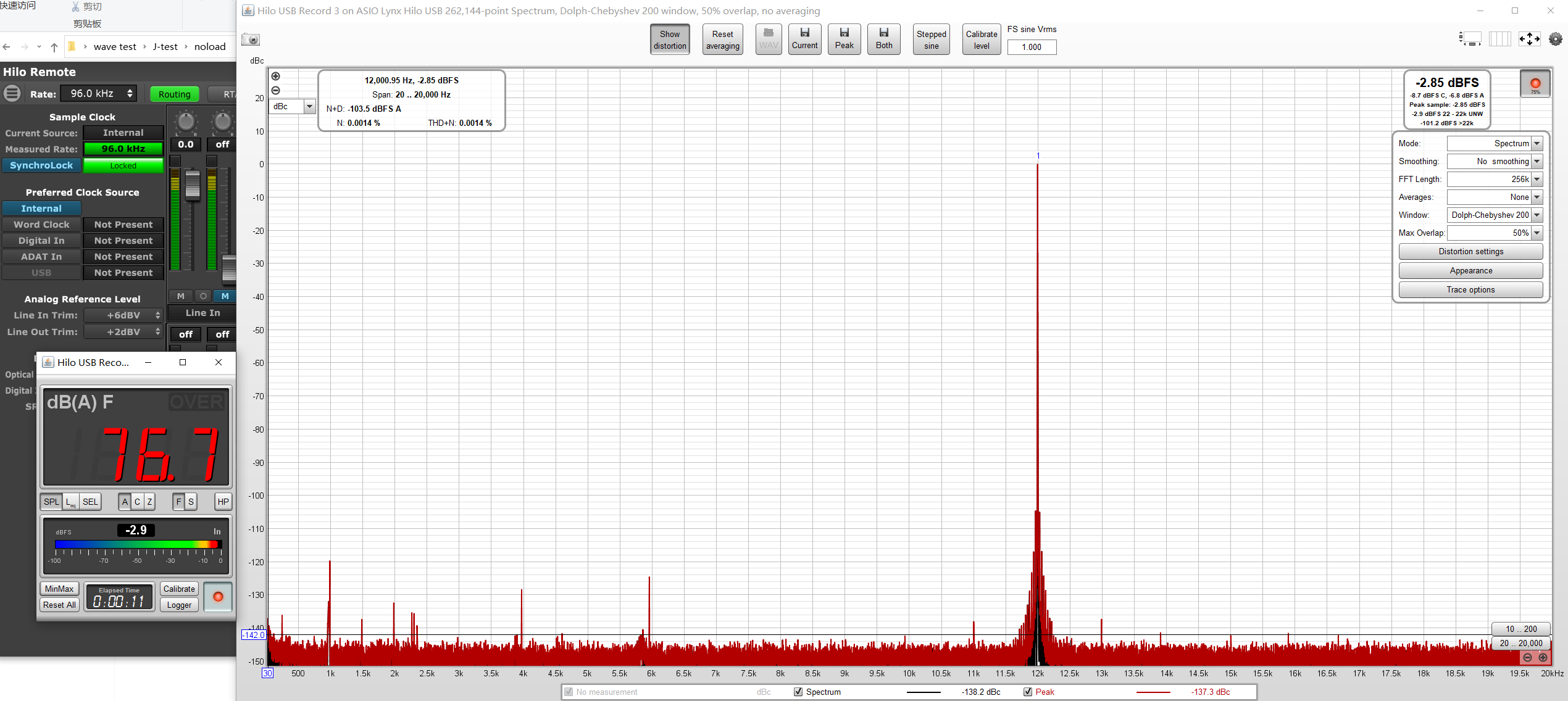The image size is (1568, 701).
Task: Capture the graph with the camera icon
Action: tap(251, 40)
